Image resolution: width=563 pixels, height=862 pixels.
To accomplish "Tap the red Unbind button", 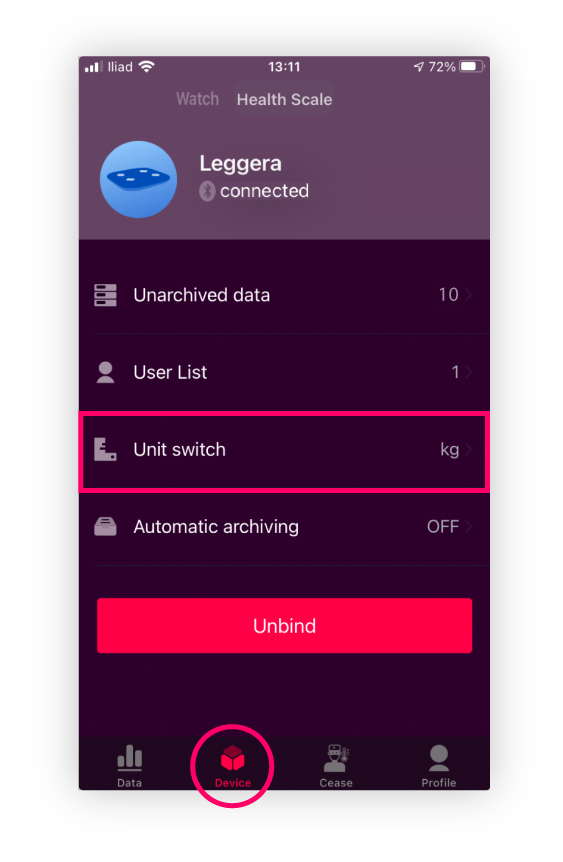I will tap(284, 626).
